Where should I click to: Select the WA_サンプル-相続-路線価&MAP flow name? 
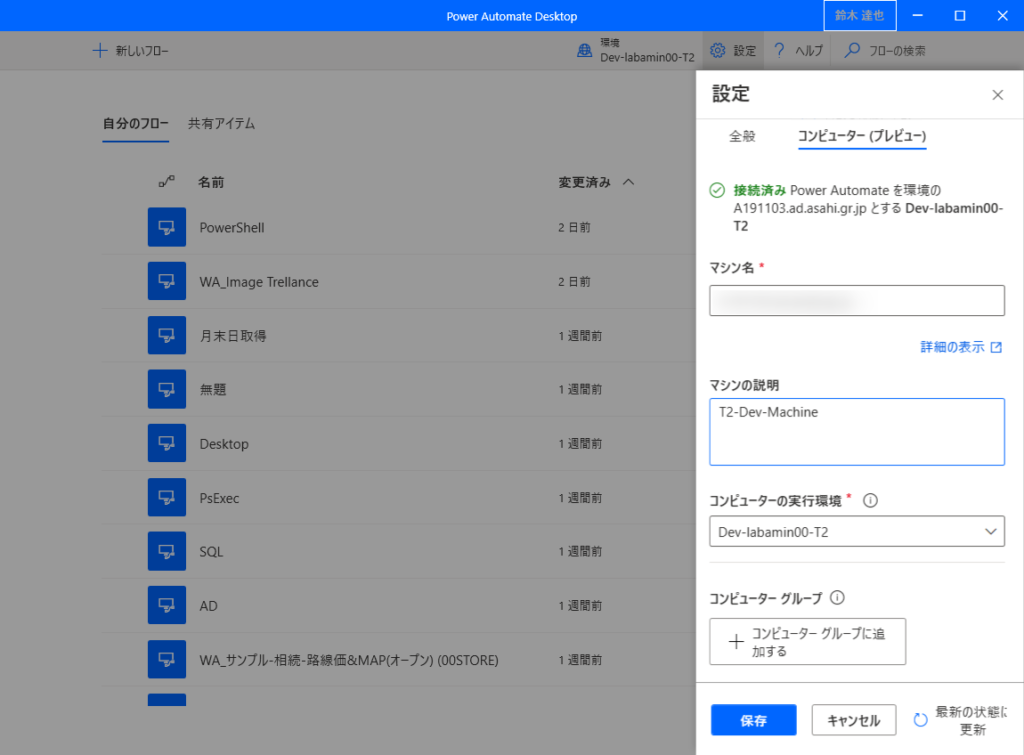point(349,660)
